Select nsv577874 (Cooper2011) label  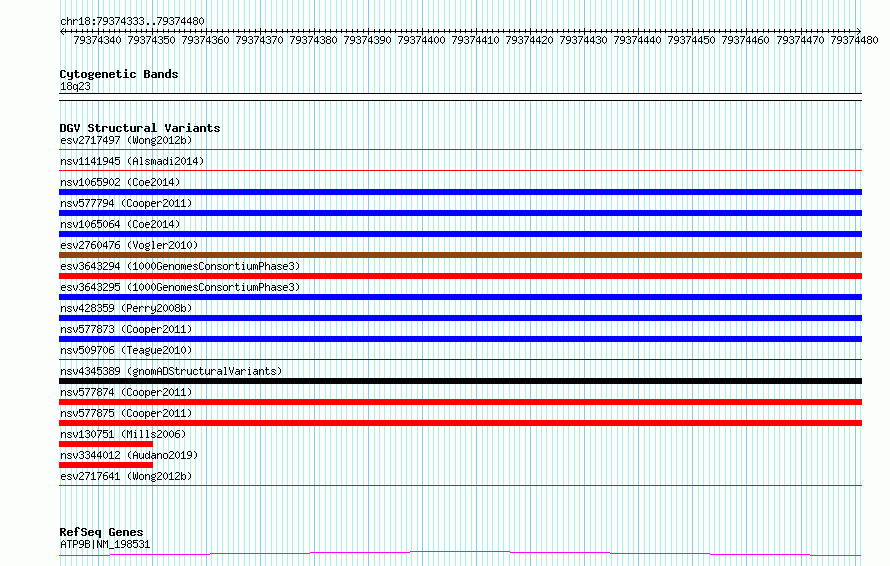tap(126, 392)
